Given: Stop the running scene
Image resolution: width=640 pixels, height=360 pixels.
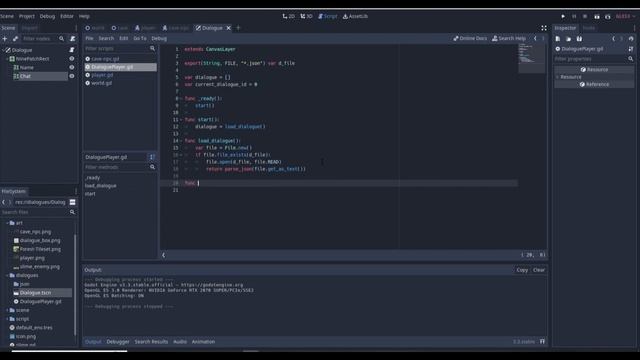Looking at the screenshot, I should 585,16.
